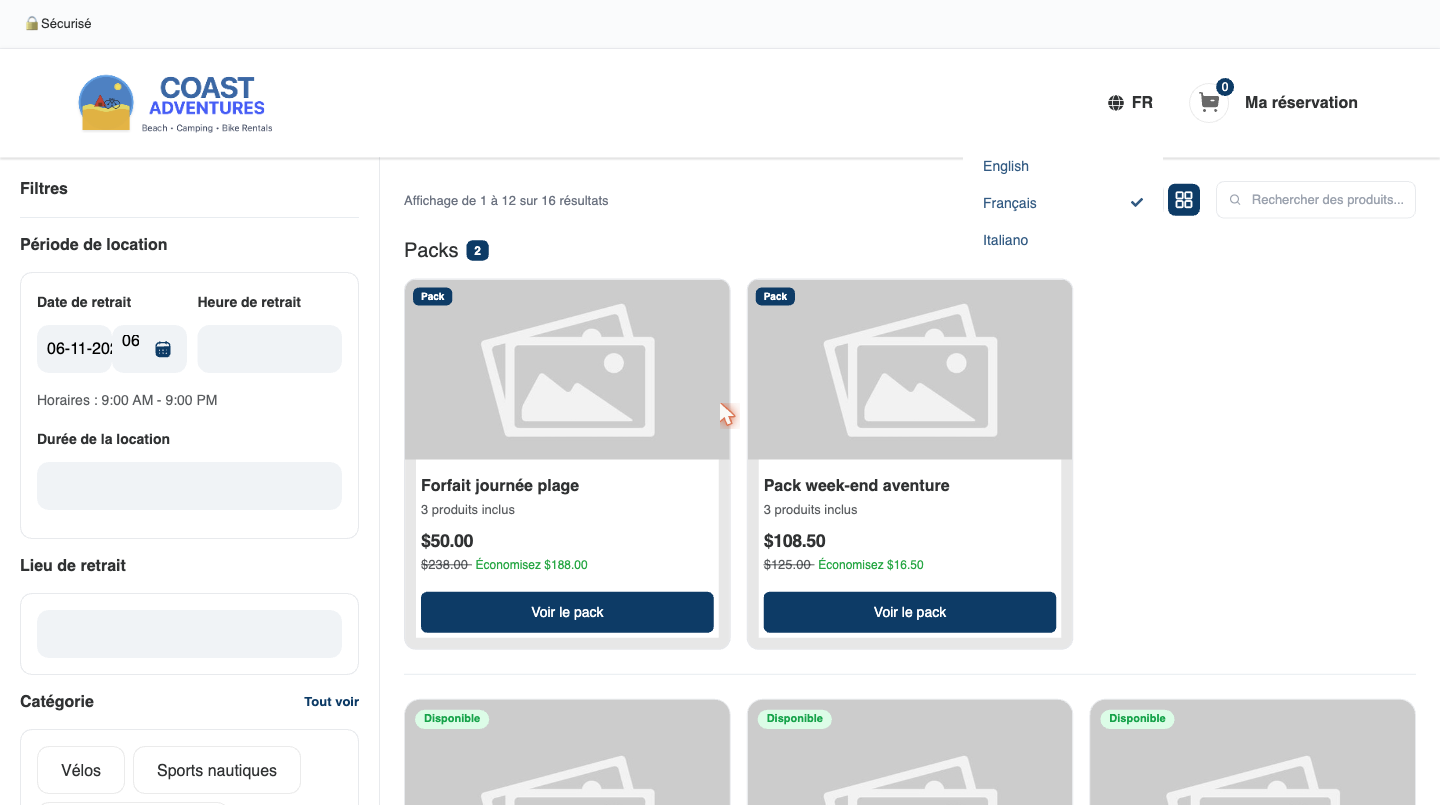
Task: Click Économisez $16.50 text
Action: [x=871, y=565]
